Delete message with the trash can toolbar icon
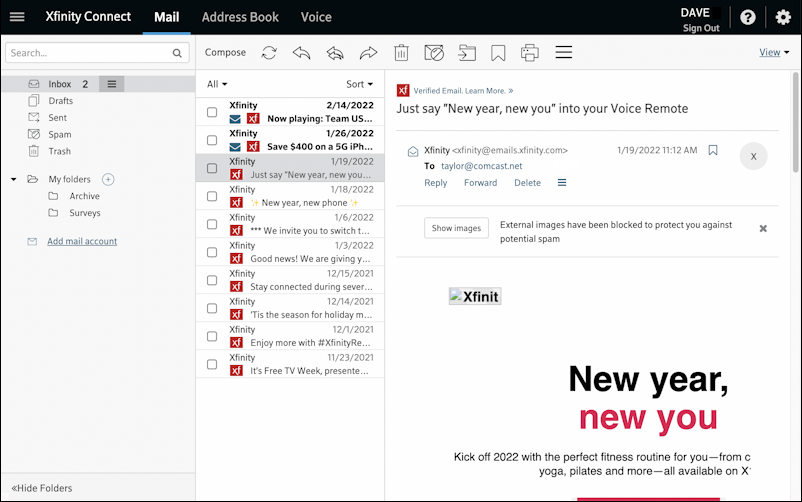The width and height of the screenshot is (802, 502). click(402, 53)
